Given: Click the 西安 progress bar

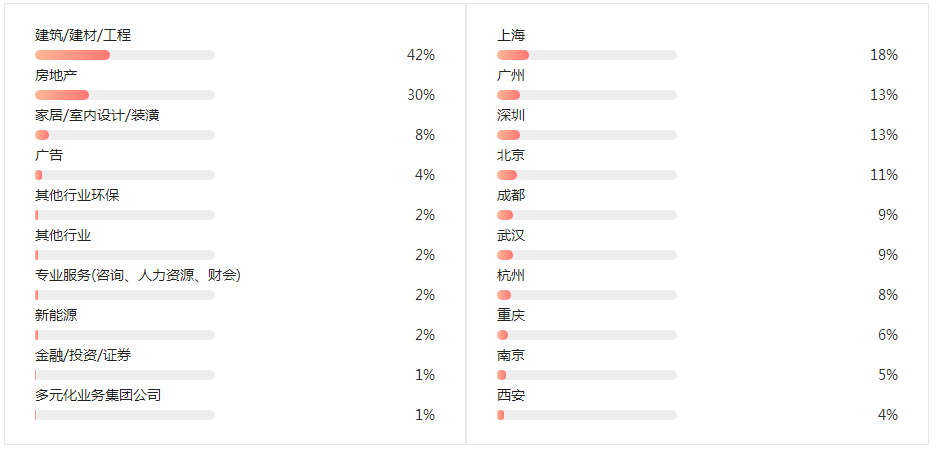Looking at the screenshot, I should pos(587,415).
